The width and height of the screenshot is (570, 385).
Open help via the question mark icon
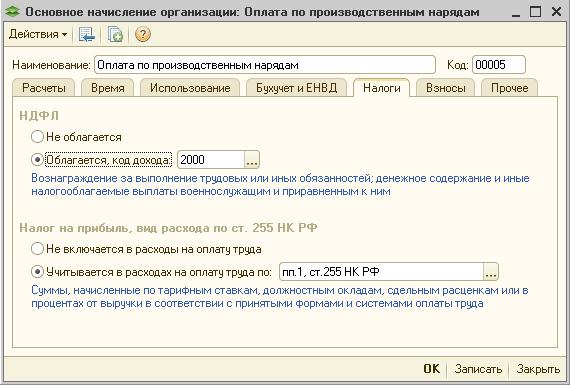(142, 35)
